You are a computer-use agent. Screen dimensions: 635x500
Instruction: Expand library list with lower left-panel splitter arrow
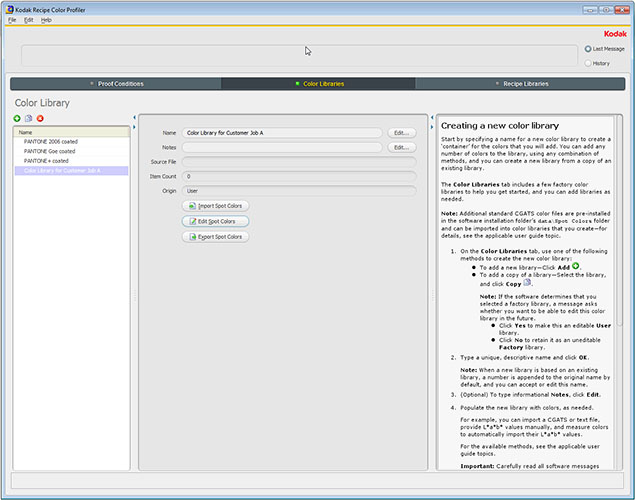pos(134,127)
